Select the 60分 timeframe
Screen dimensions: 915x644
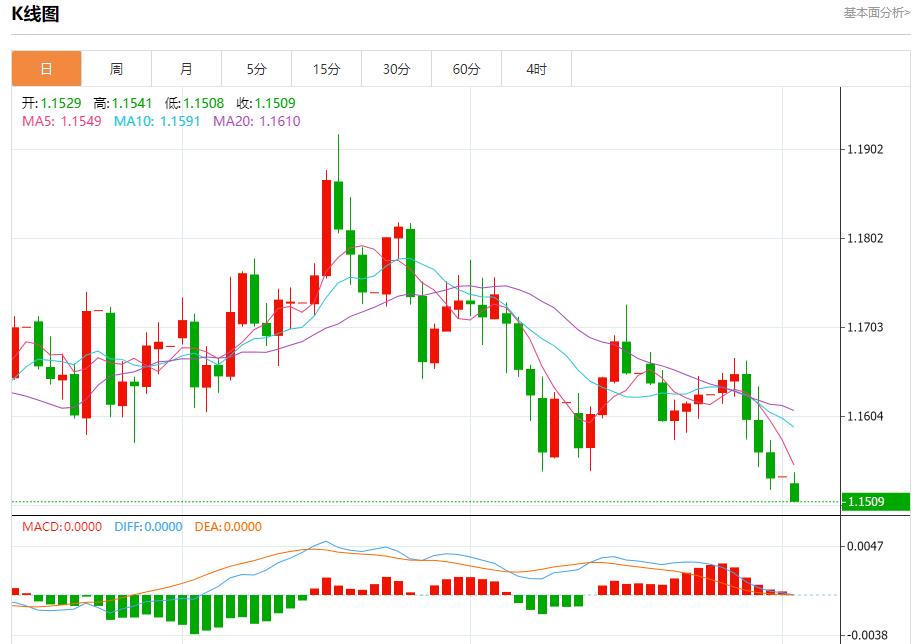[466, 69]
